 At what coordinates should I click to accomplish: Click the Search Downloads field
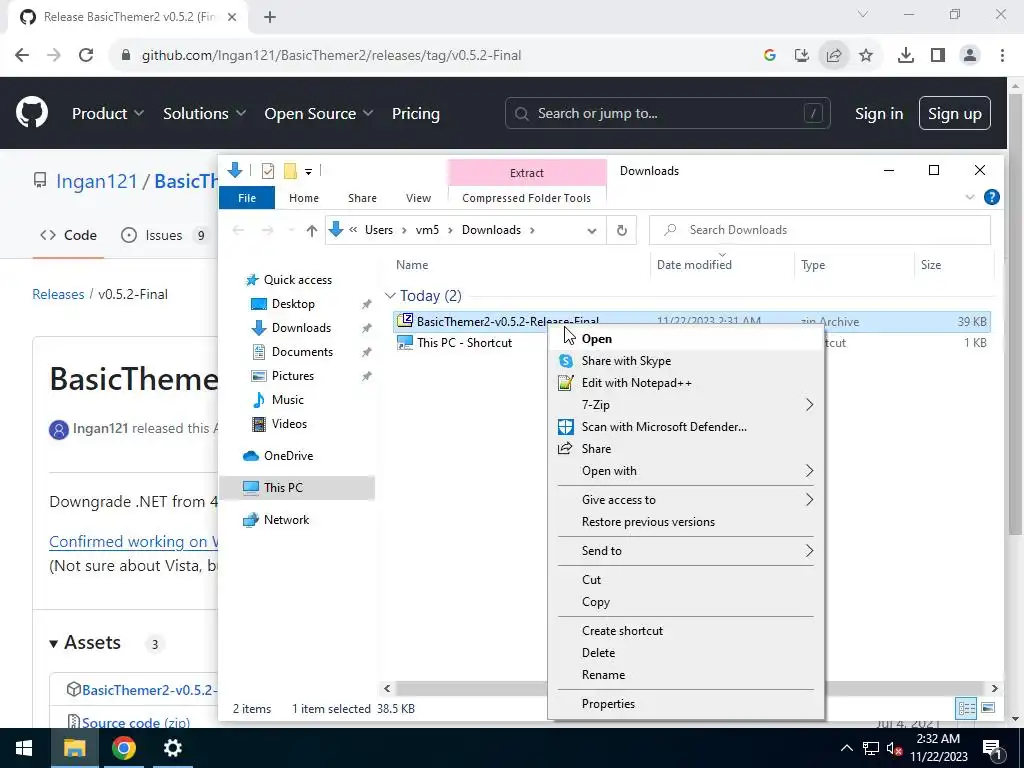[820, 230]
